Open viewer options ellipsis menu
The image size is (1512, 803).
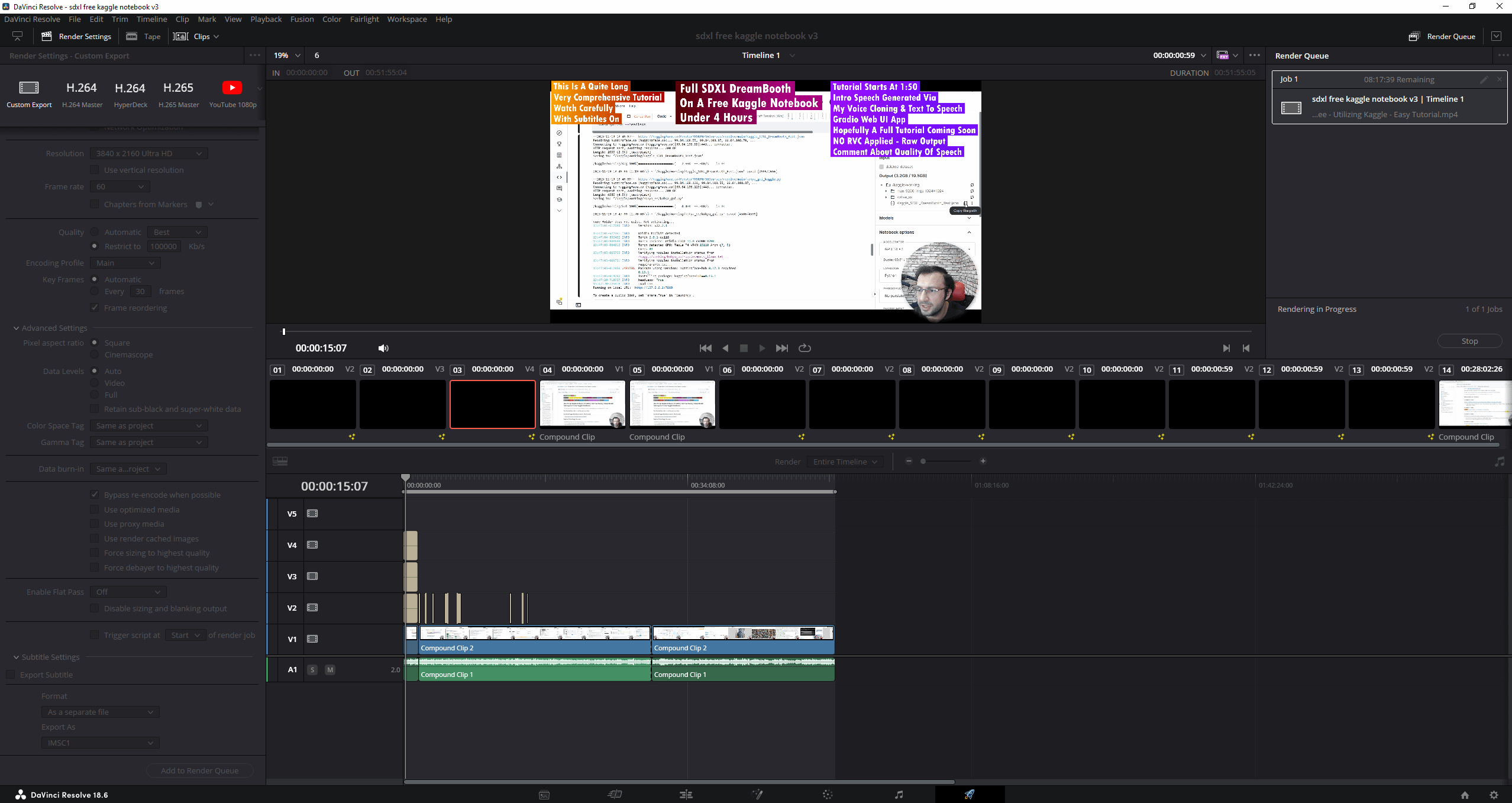coord(1254,55)
